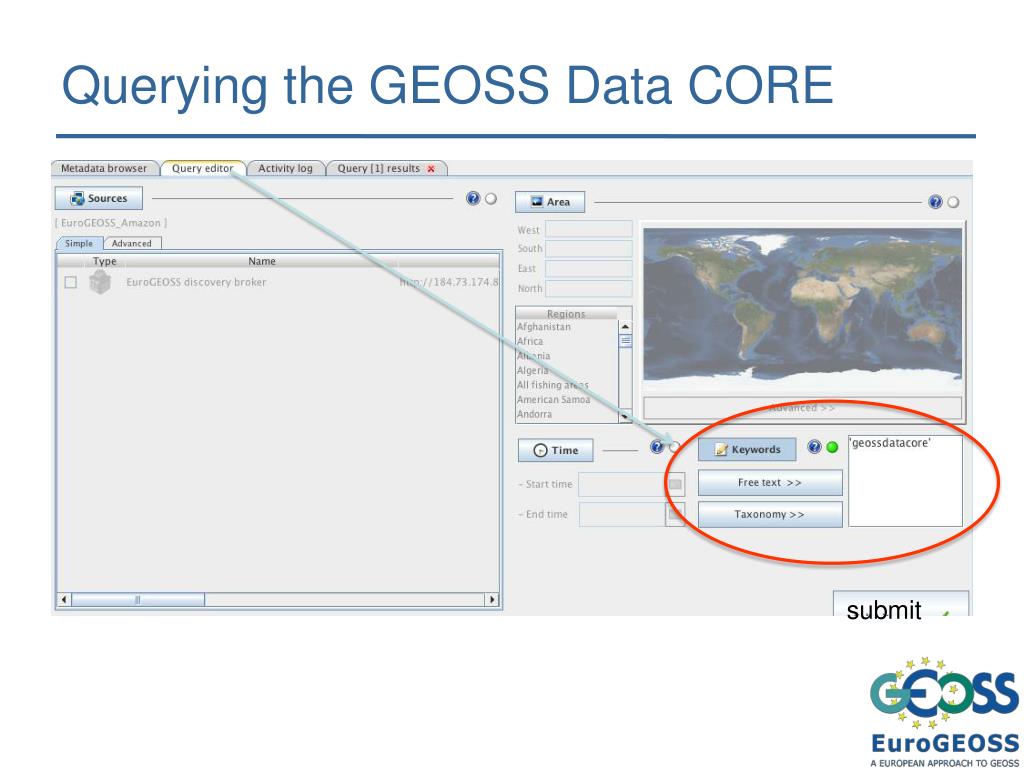This screenshot has height=768, width=1024.
Task: Select Andorra in Regions list
Action: [x=535, y=414]
